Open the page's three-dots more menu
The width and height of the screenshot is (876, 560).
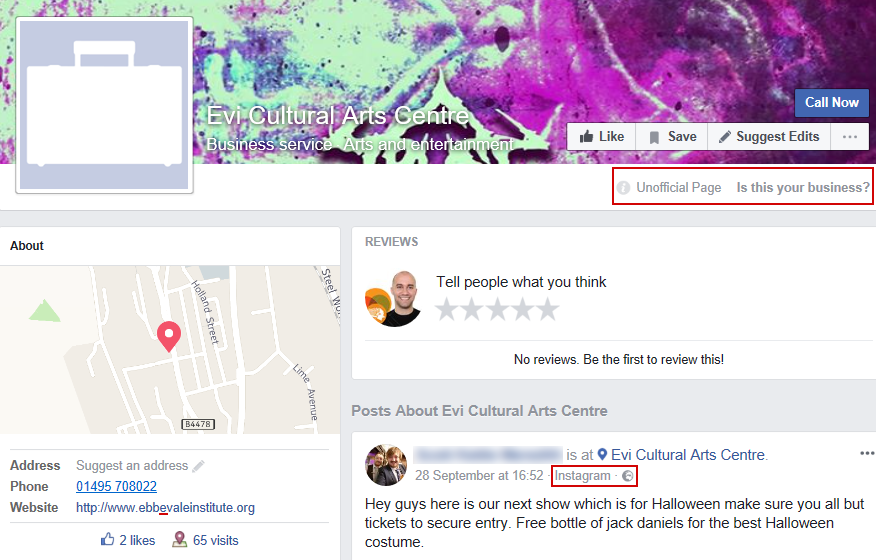[849, 136]
